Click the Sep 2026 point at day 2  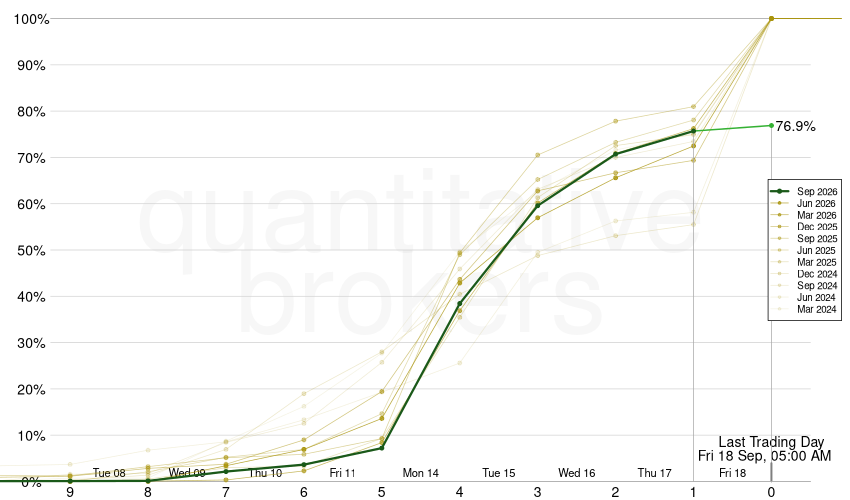(615, 154)
